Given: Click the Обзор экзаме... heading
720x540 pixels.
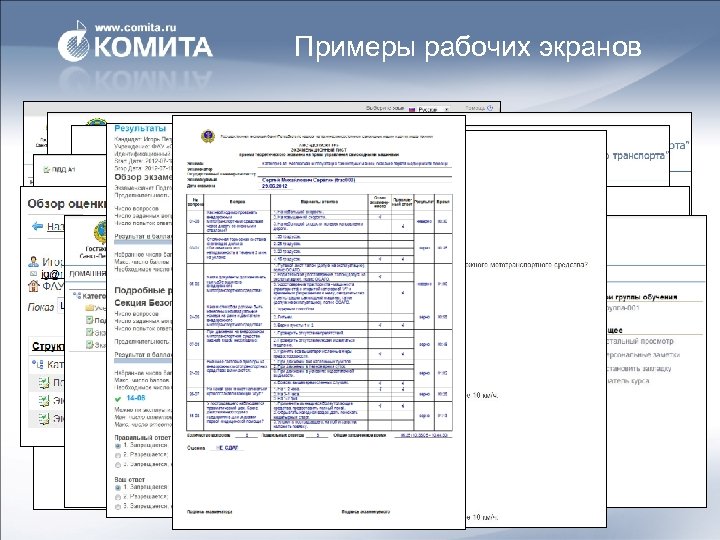Looking at the screenshot, I should [x=142, y=177].
